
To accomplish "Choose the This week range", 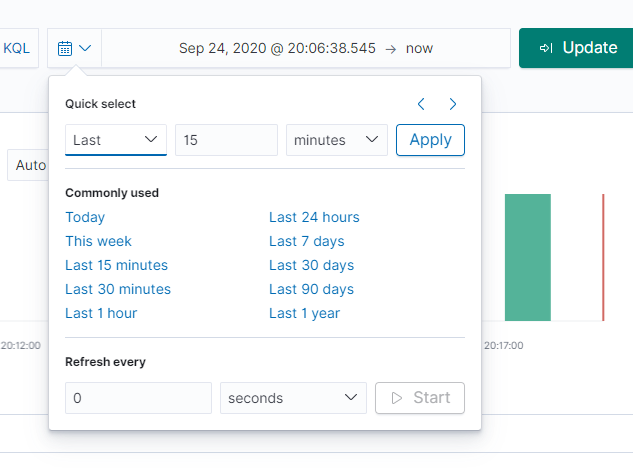I will 98,241.
